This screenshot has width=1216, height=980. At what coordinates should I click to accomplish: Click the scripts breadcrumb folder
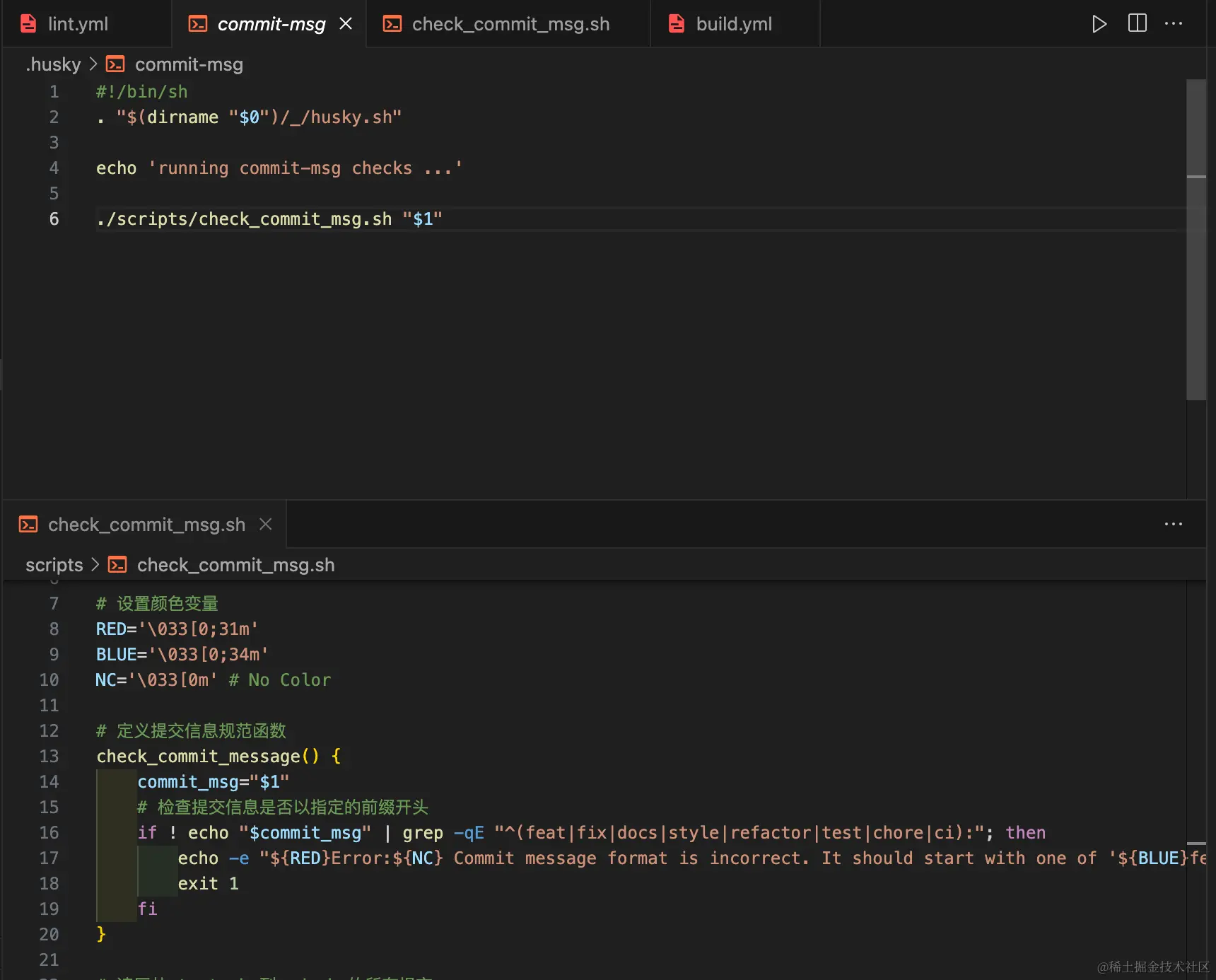[x=54, y=565]
